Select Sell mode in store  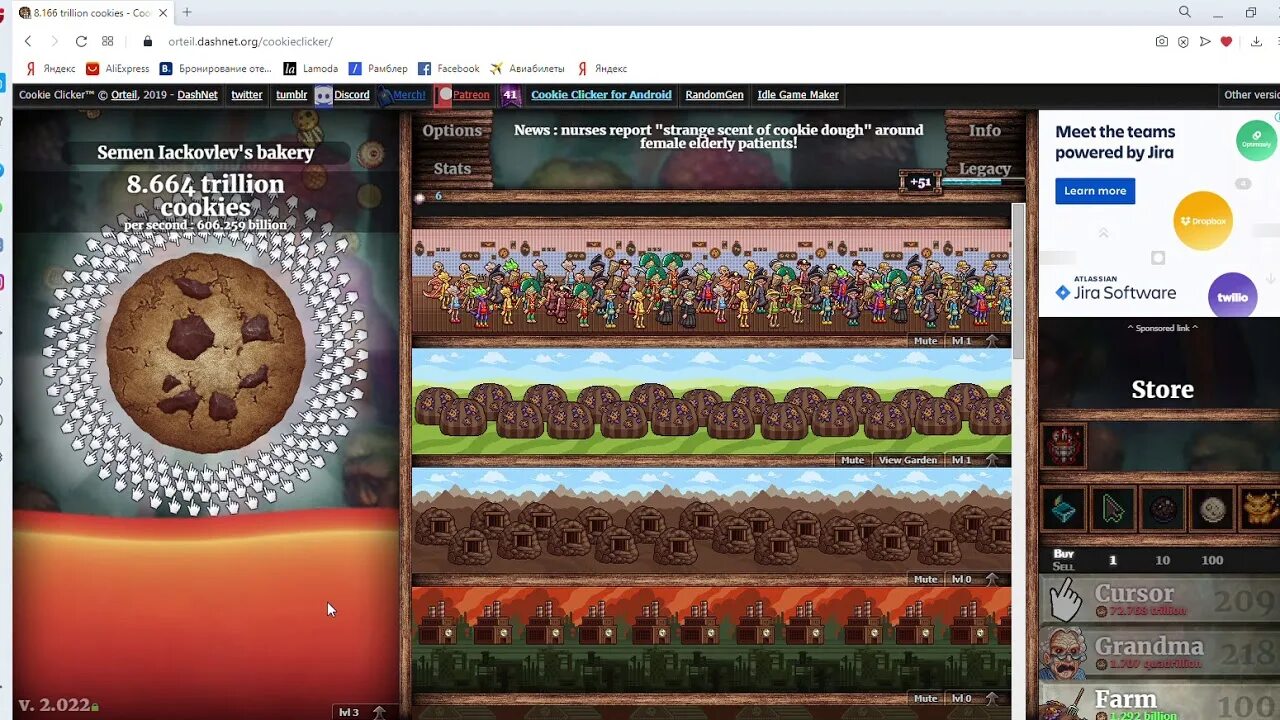1064,566
